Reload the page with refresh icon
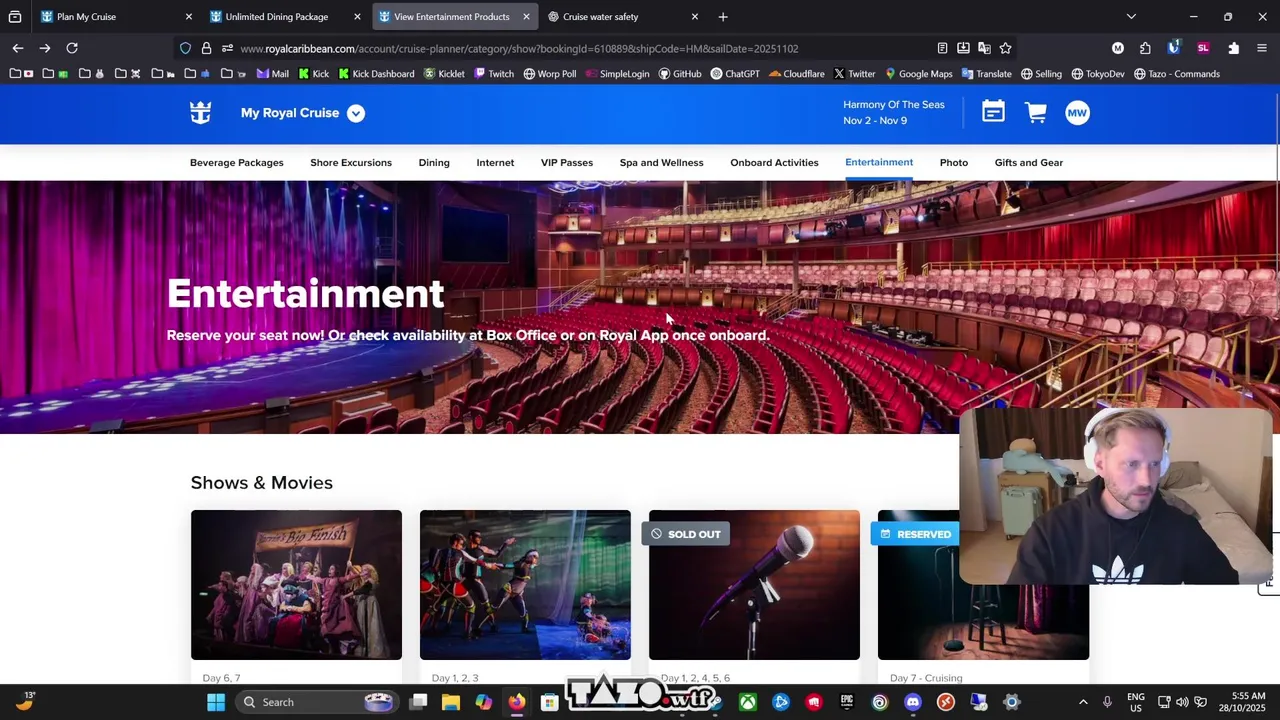Screen dimensions: 1280x720 point(72,48)
